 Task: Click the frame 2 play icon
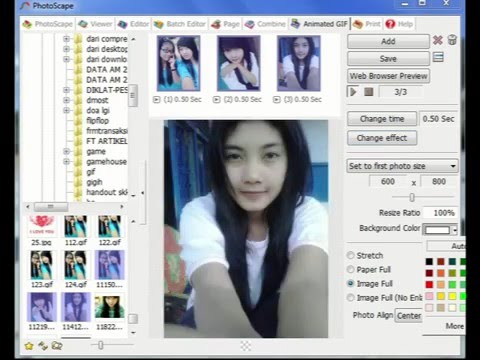(x=217, y=100)
